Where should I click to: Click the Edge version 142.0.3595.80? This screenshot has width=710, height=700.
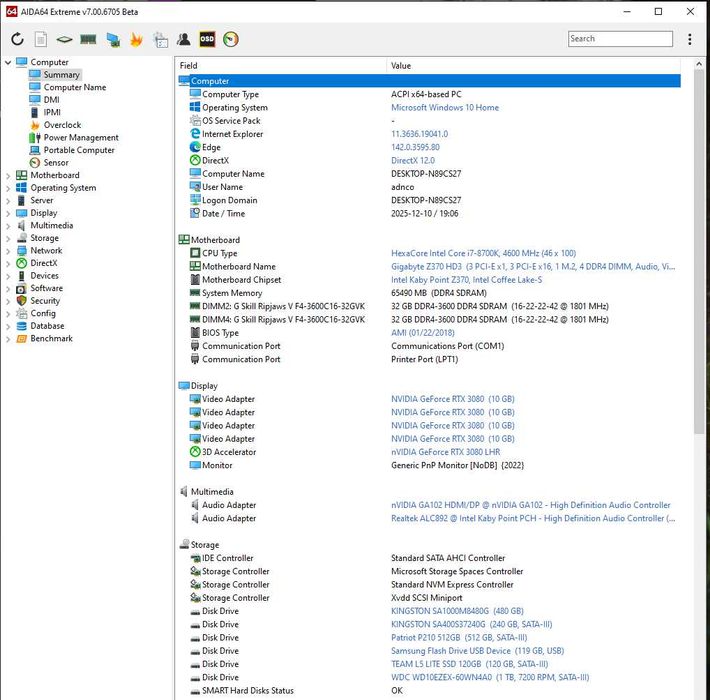tap(415, 147)
